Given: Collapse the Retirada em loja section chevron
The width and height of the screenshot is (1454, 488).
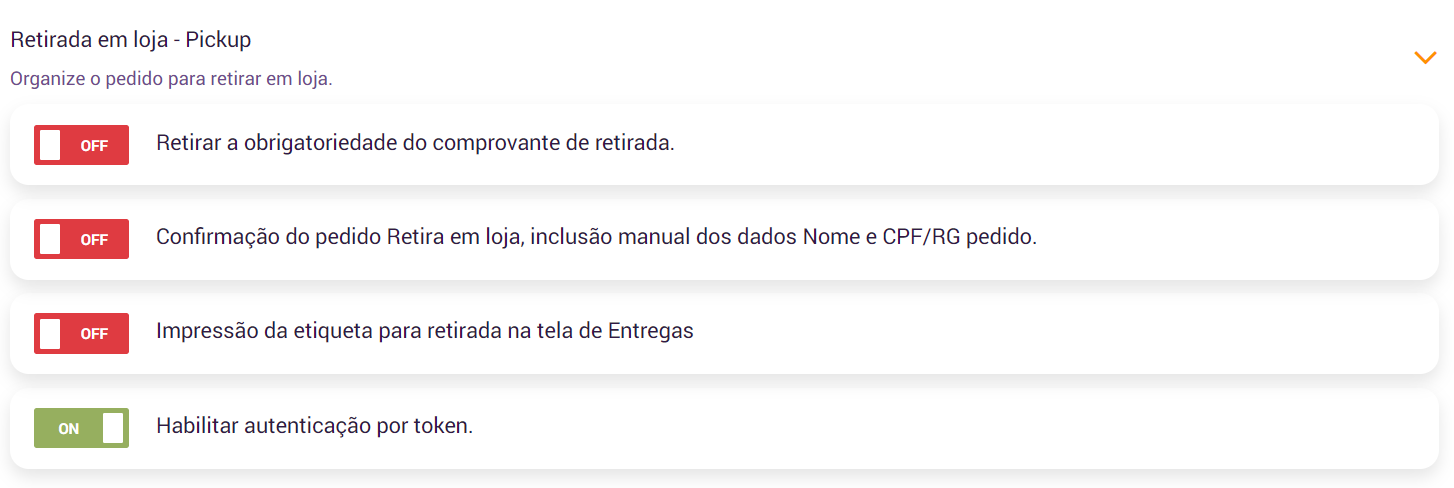Looking at the screenshot, I should coord(1425,58).
